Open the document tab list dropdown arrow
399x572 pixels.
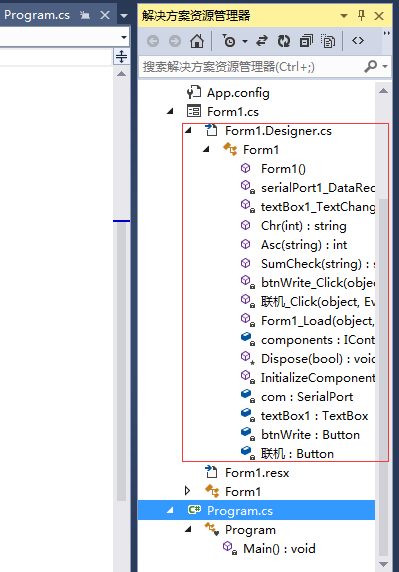[124, 16]
